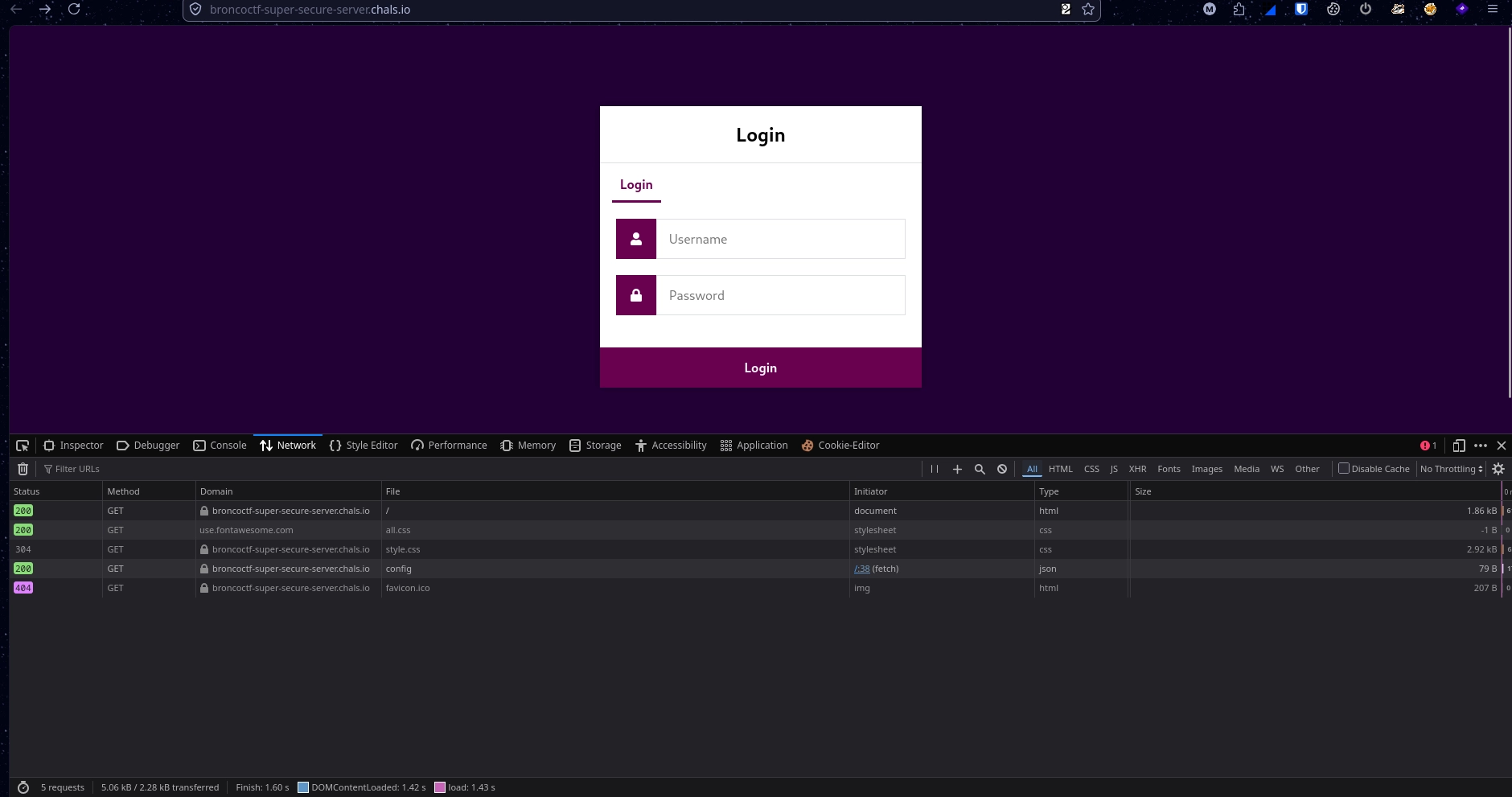Clear network log with trash icon
This screenshot has height=797, width=1512.
[x=23, y=469]
